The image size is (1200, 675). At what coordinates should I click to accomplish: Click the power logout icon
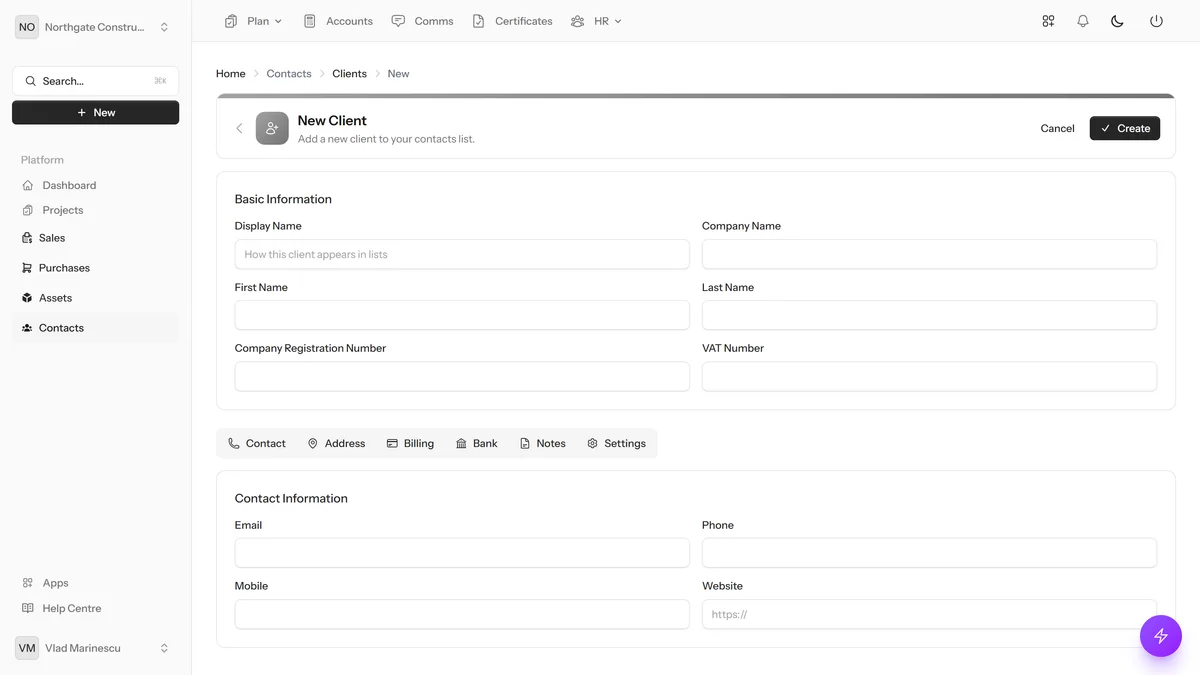(x=1156, y=21)
